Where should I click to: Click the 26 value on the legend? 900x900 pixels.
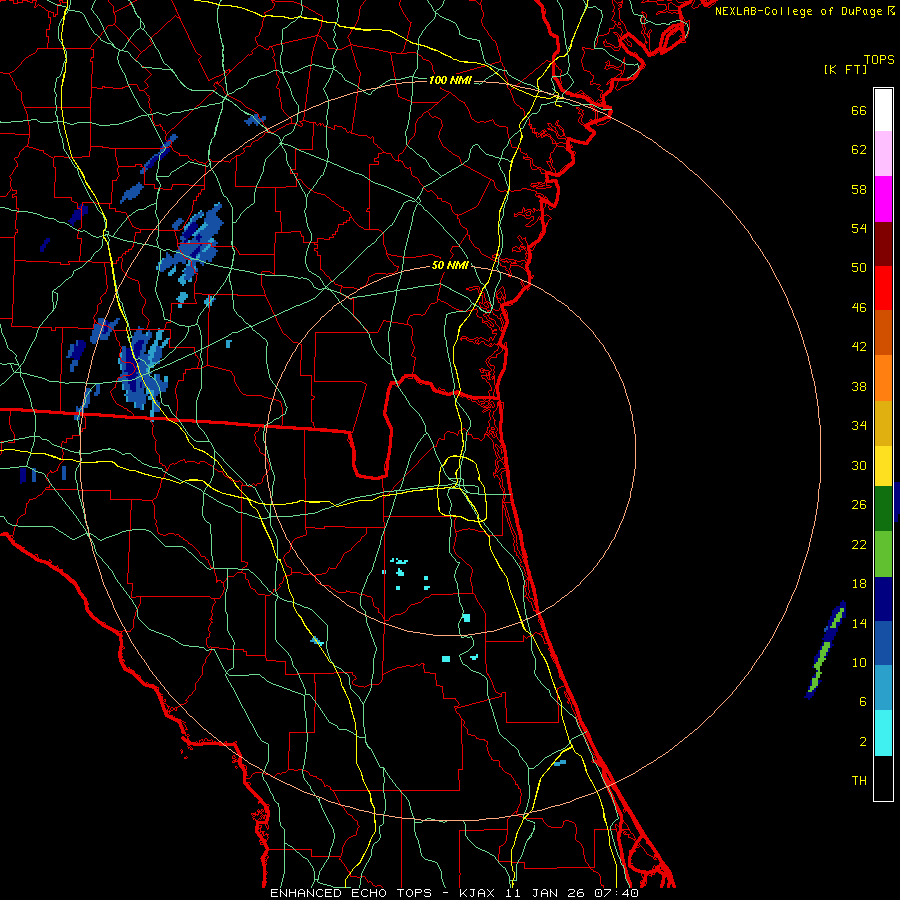859,505
